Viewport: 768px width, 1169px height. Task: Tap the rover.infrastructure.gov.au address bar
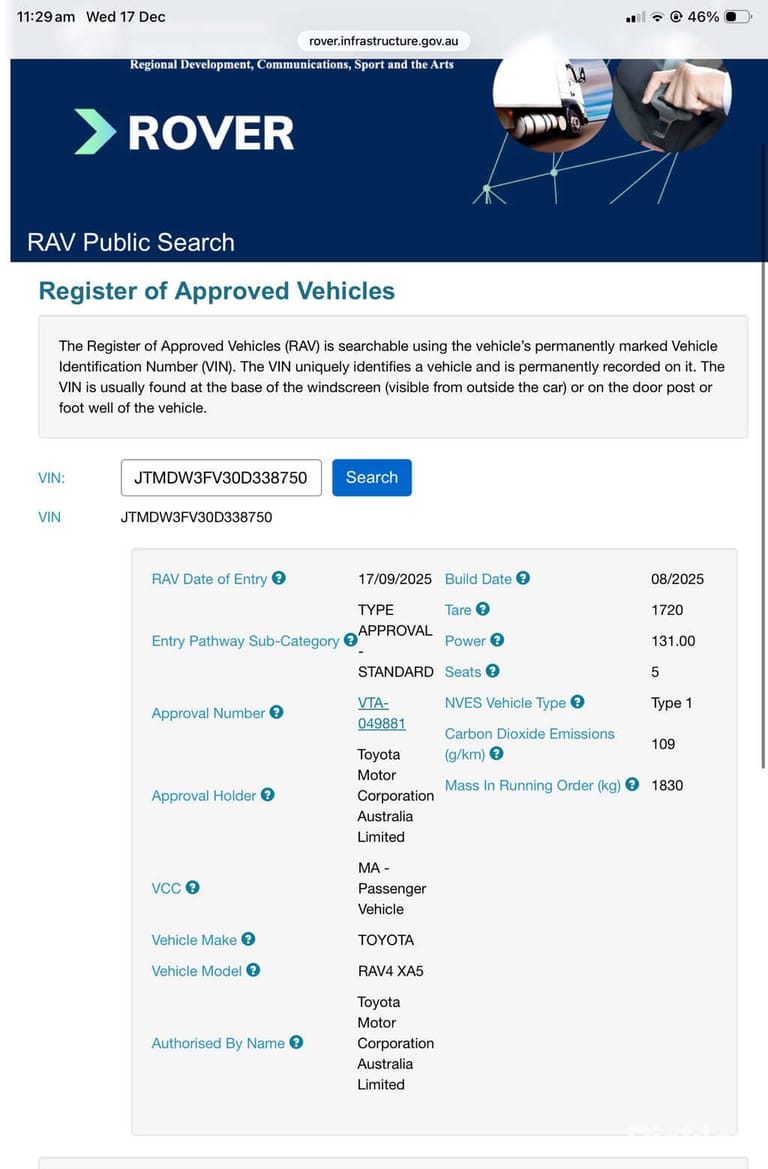coord(384,40)
